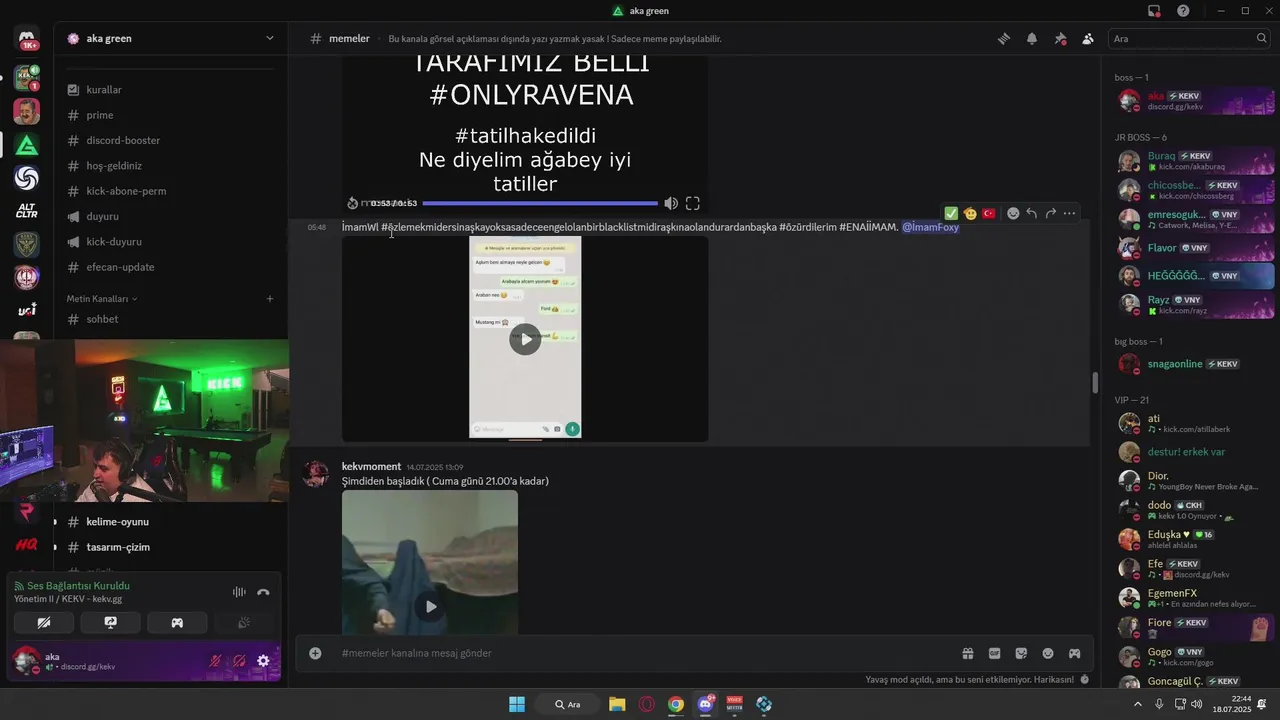1280x720 pixels.
Task: Toggle camera in voice panel
Action: pyautogui.click(x=44, y=622)
